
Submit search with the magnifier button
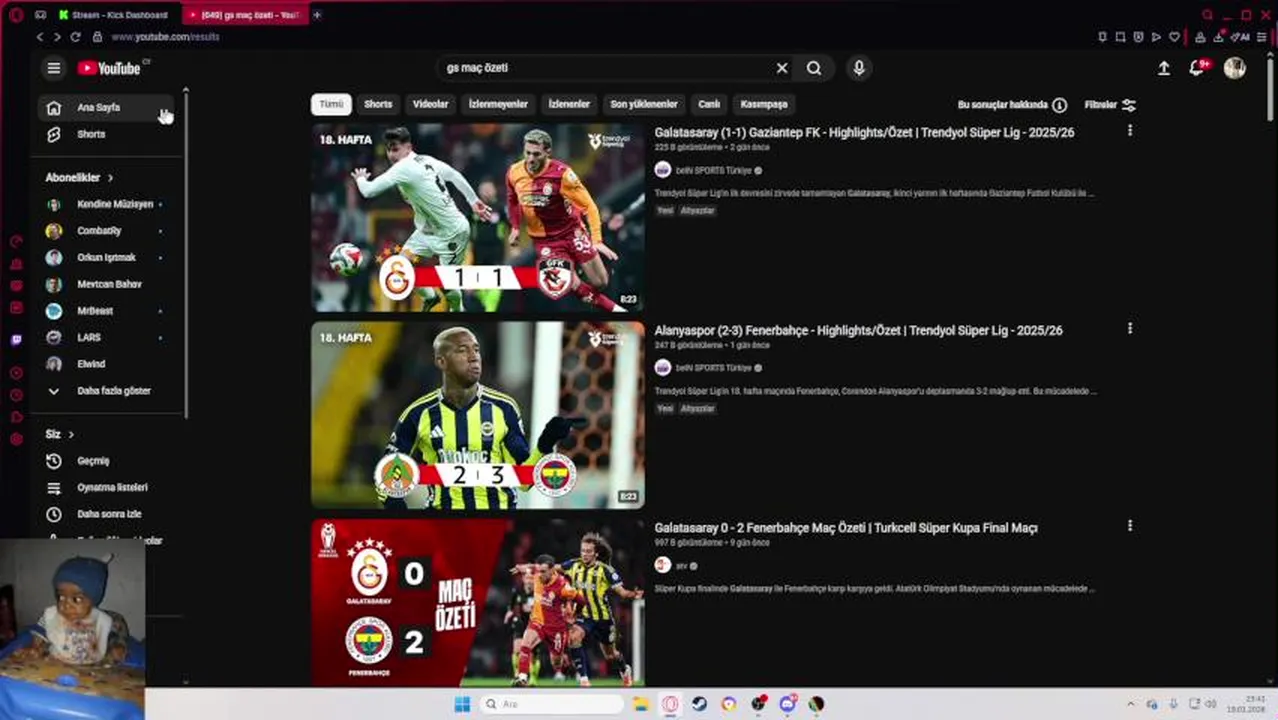(814, 68)
